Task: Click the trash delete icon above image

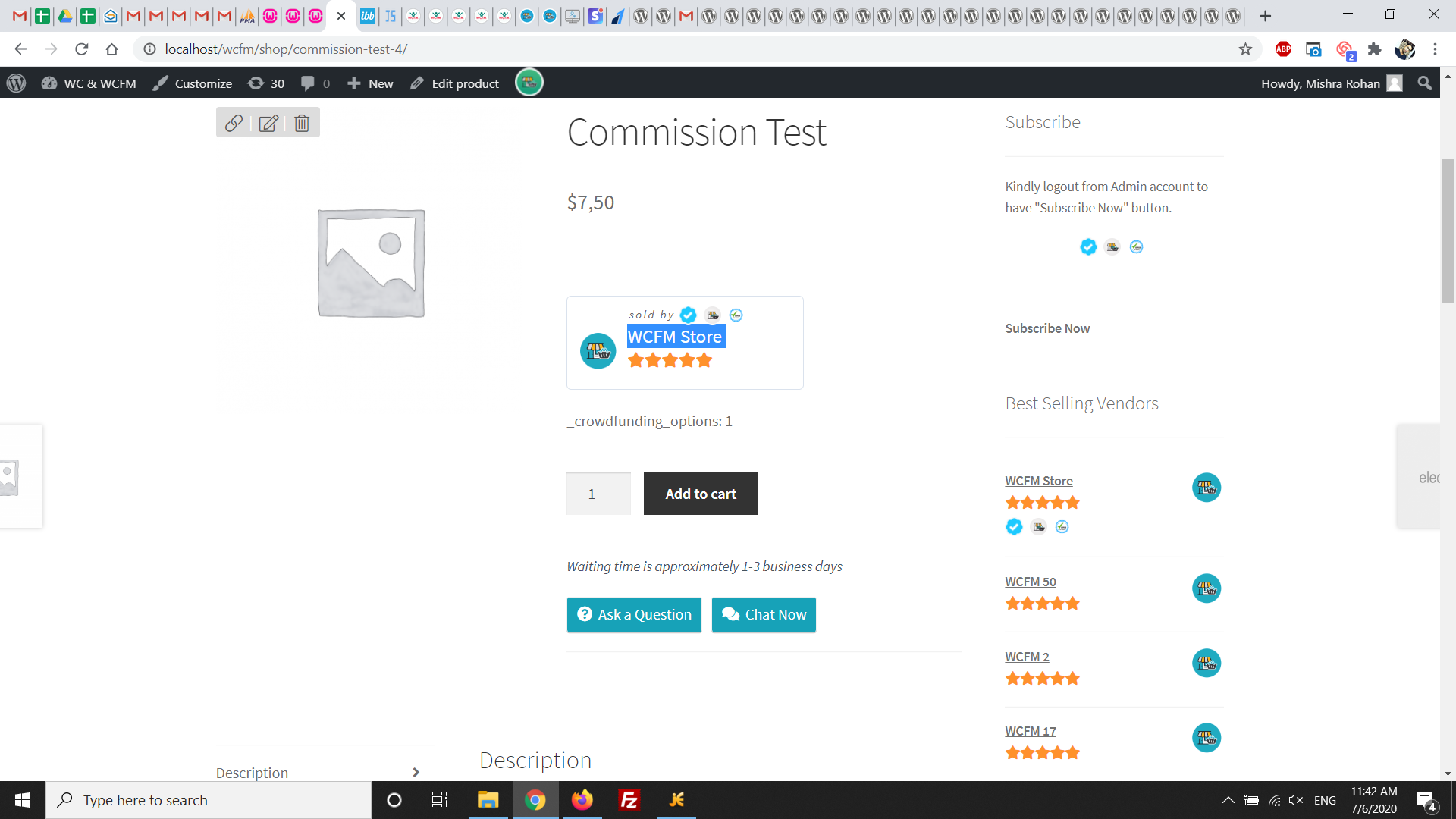Action: 302,123
